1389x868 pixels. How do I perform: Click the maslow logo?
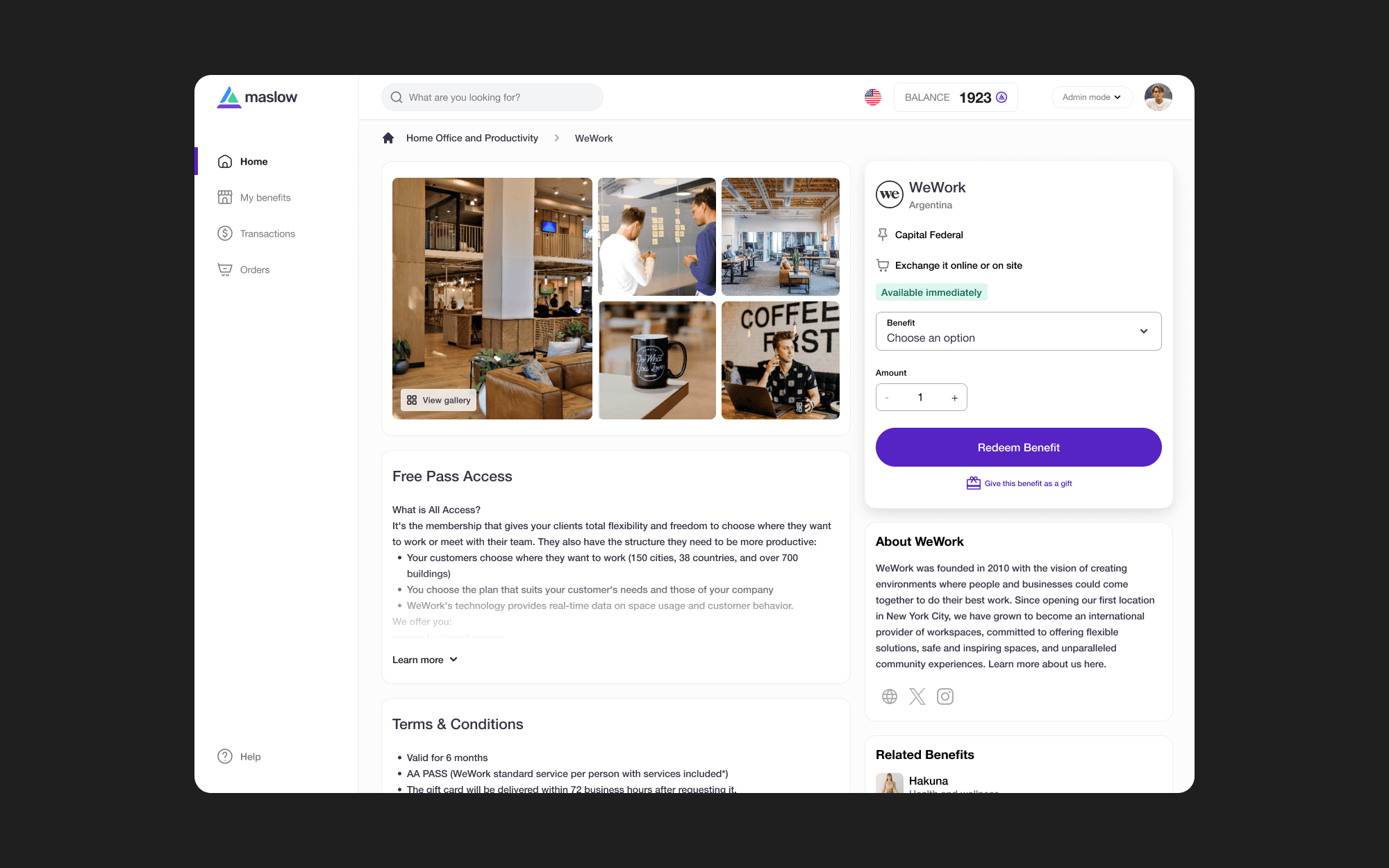[257, 97]
